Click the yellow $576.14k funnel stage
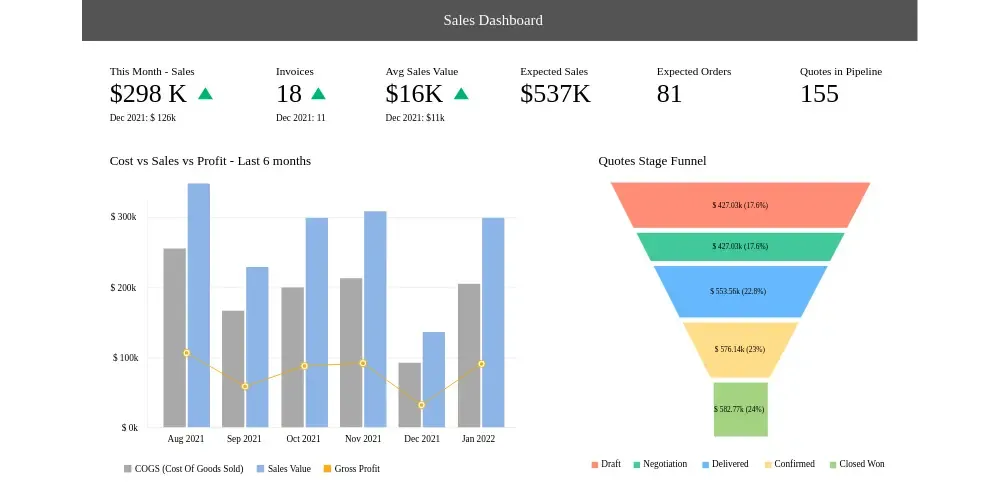 point(740,349)
